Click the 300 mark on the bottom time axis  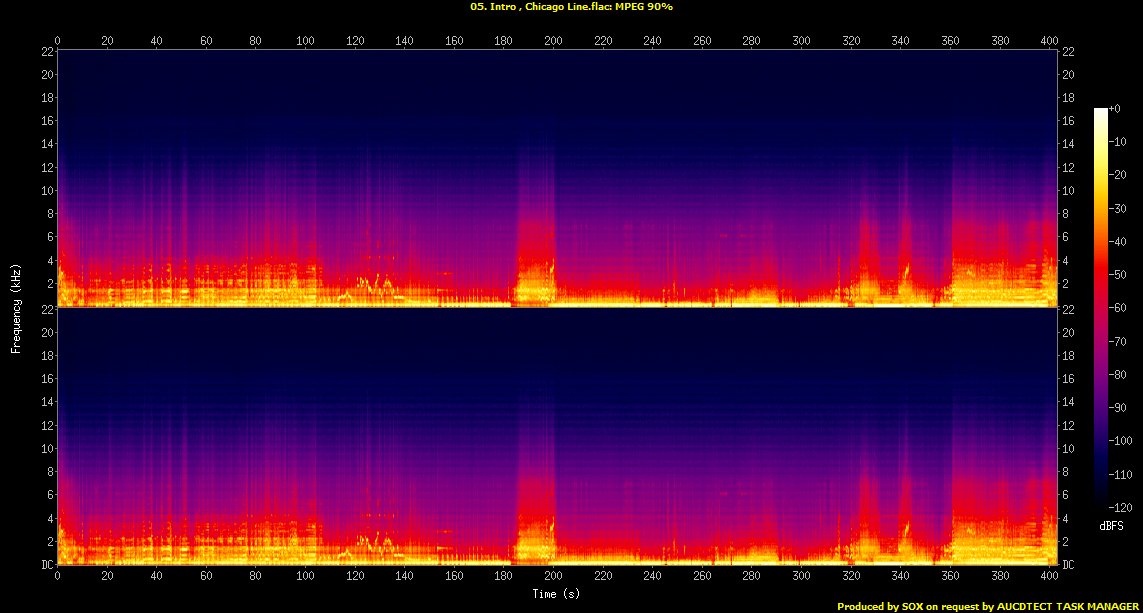[801, 576]
